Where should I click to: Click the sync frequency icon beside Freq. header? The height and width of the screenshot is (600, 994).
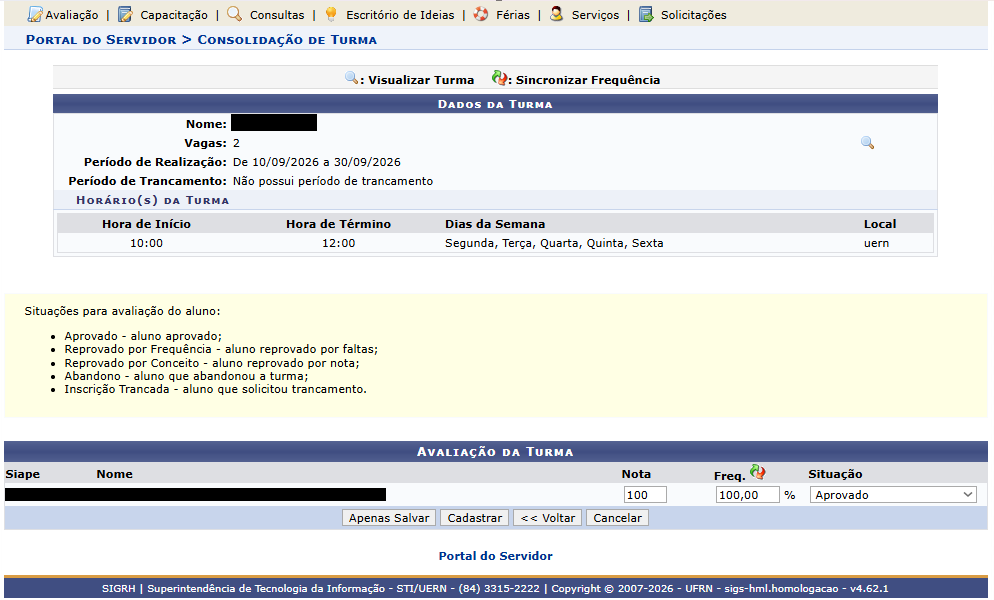pos(758,472)
